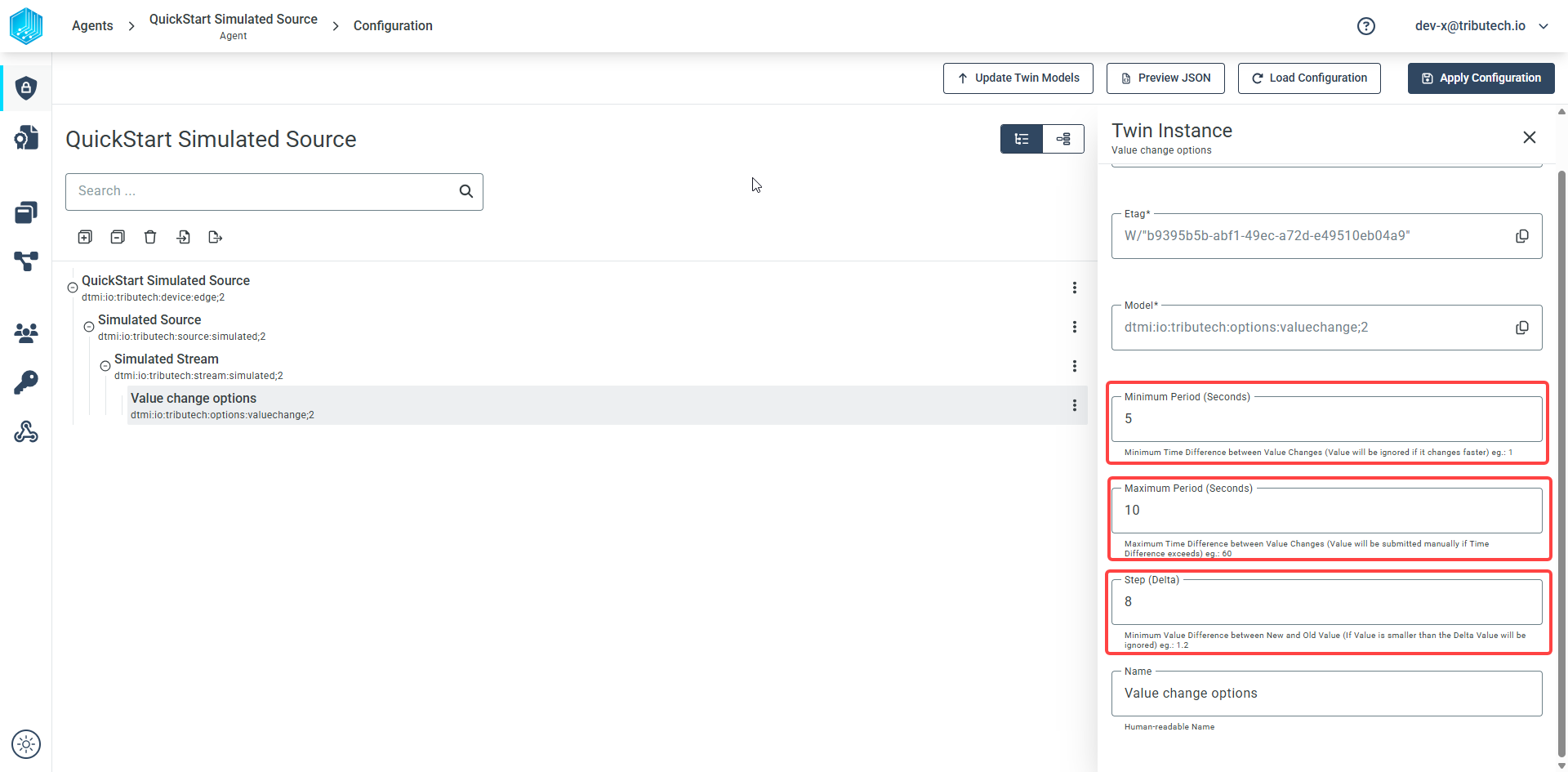This screenshot has width=1568, height=772.
Task: Click the export file icon in toolbar
Action: point(216,237)
